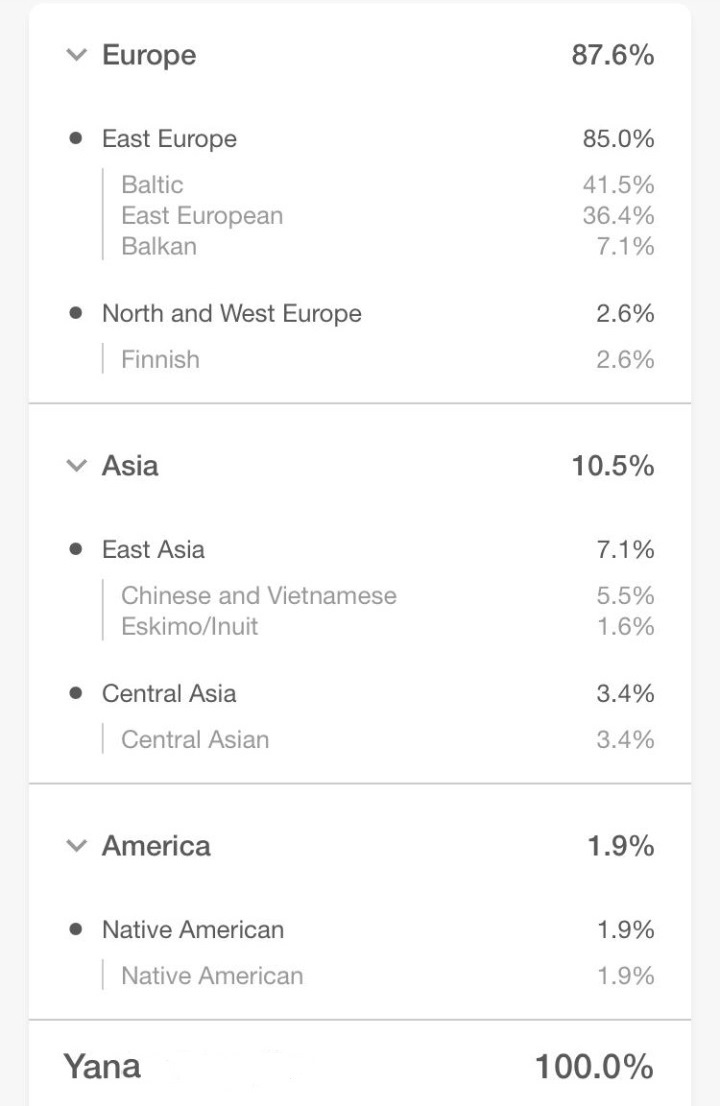
Task: Click the Yana total row name
Action: (x=102, y=1066)
